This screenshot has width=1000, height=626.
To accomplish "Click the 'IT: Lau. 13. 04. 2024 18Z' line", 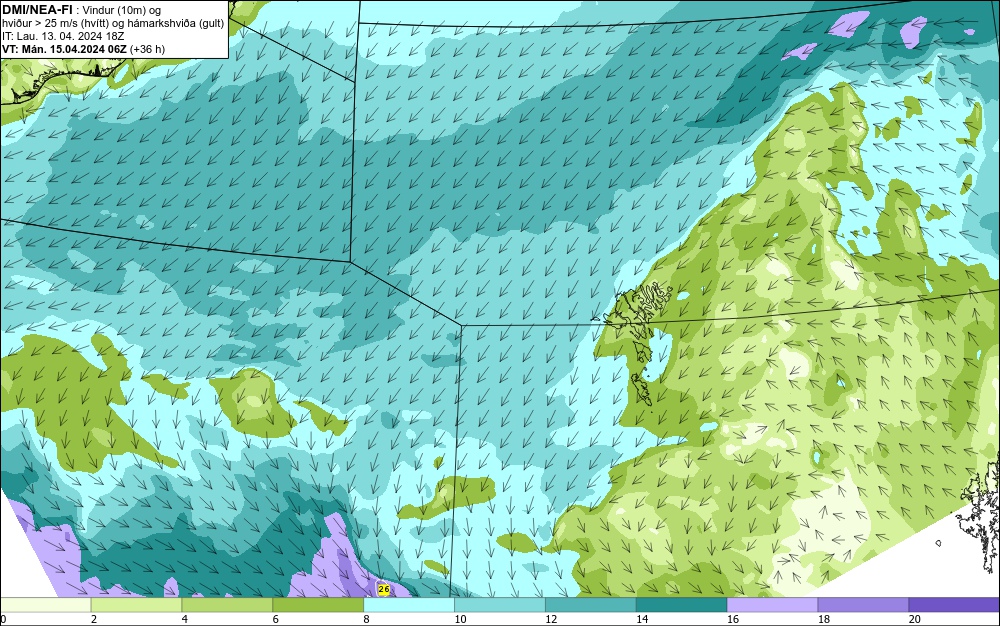I will click(x=63, y=36).
